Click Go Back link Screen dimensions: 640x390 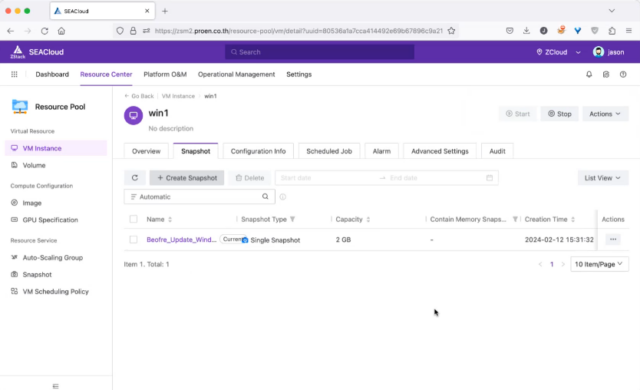pos(139,96)
